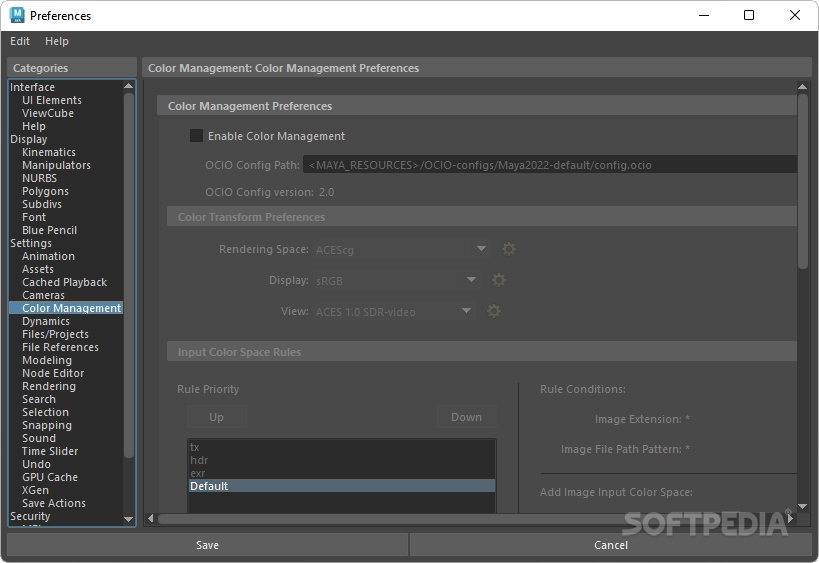Image resolution: width=819 pixels, height=563 pixels.
Task: Enable Color Management checkbox
Action: tap(196, 136)
